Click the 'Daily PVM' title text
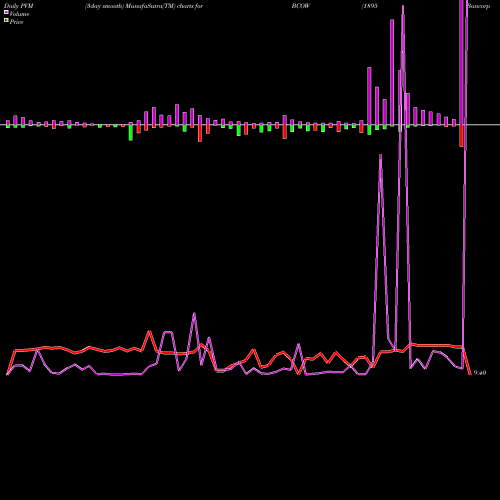Screen dimensions: 500x500 [19, 6]
